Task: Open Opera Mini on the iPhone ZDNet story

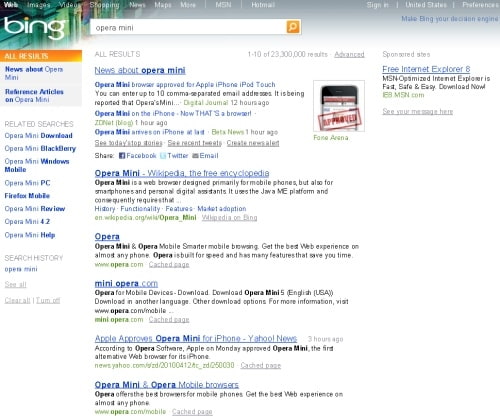Action: click(x=173, y=114)
